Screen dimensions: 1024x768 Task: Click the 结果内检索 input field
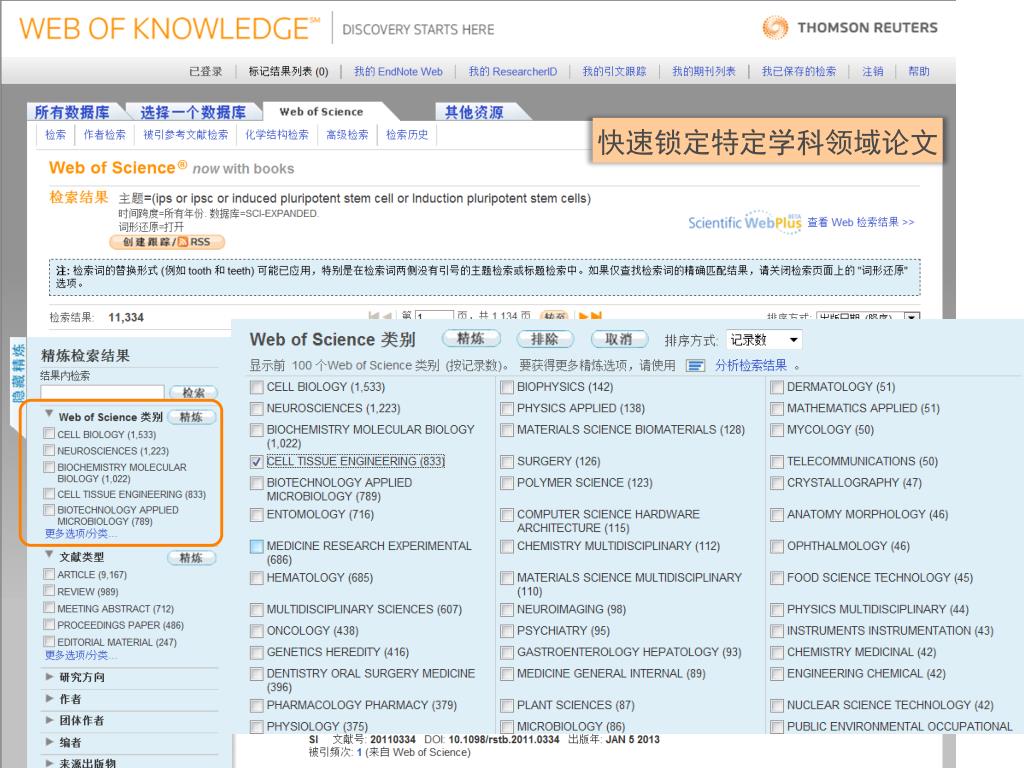(102, 391)
